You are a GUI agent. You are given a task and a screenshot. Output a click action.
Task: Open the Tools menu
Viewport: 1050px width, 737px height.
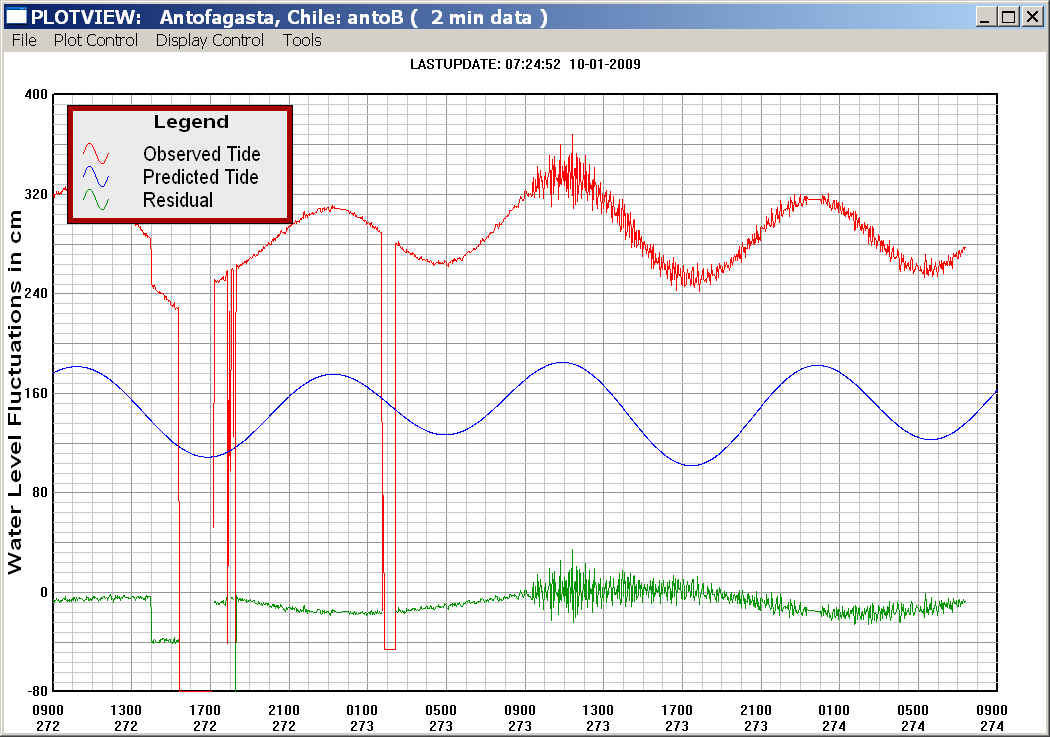[302, 40]
